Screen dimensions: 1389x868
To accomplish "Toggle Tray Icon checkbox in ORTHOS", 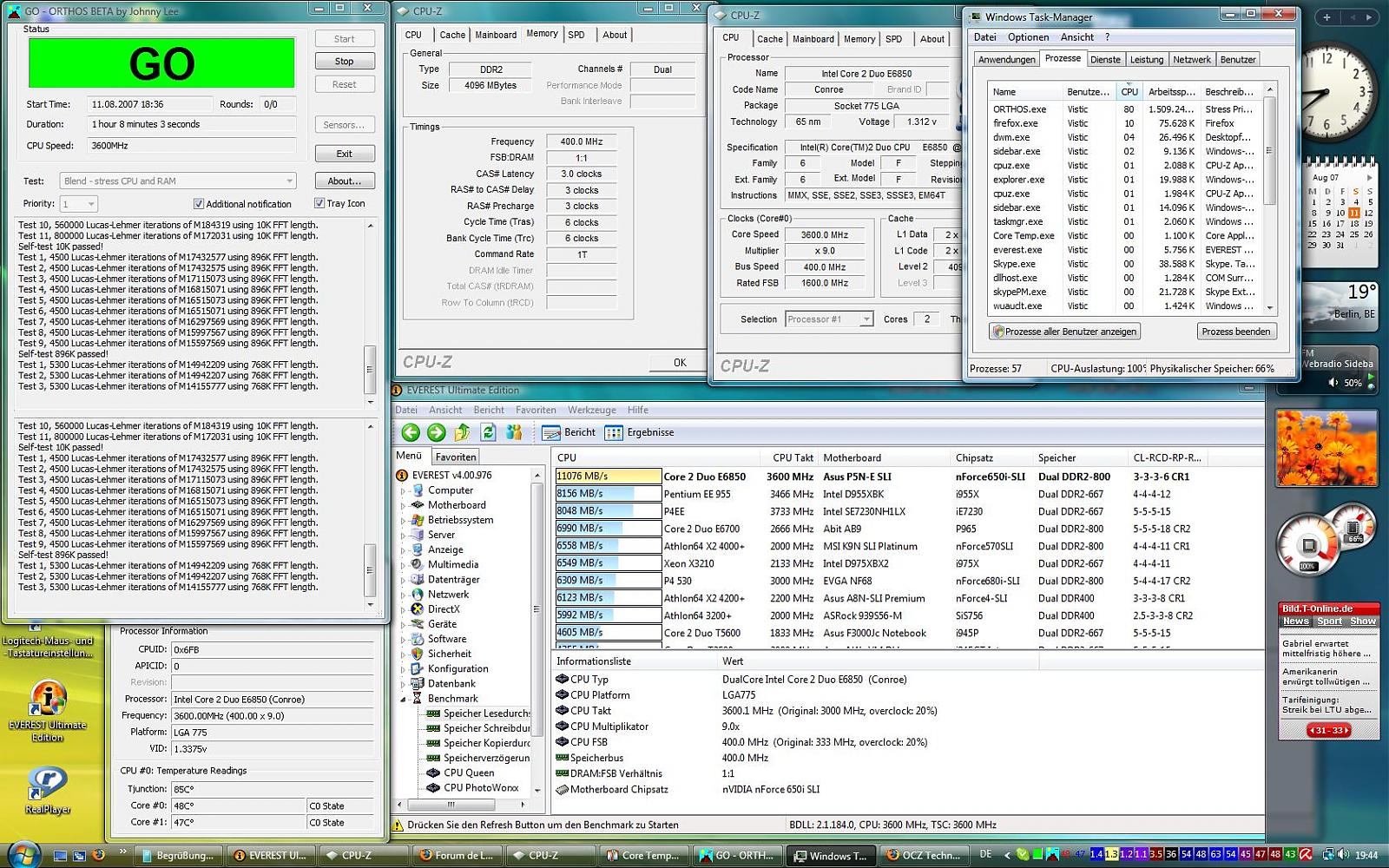I will 319,203.
